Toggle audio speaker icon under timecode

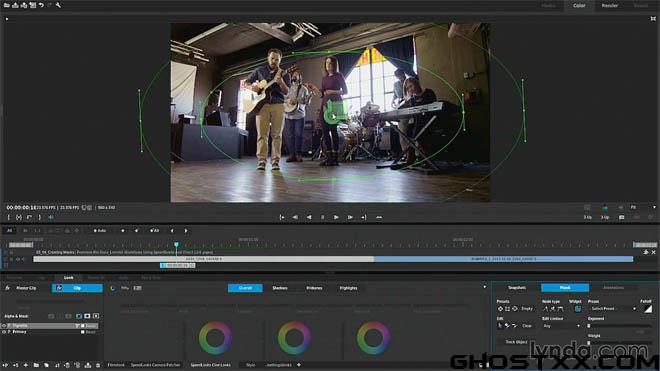(x=51, y=217)
